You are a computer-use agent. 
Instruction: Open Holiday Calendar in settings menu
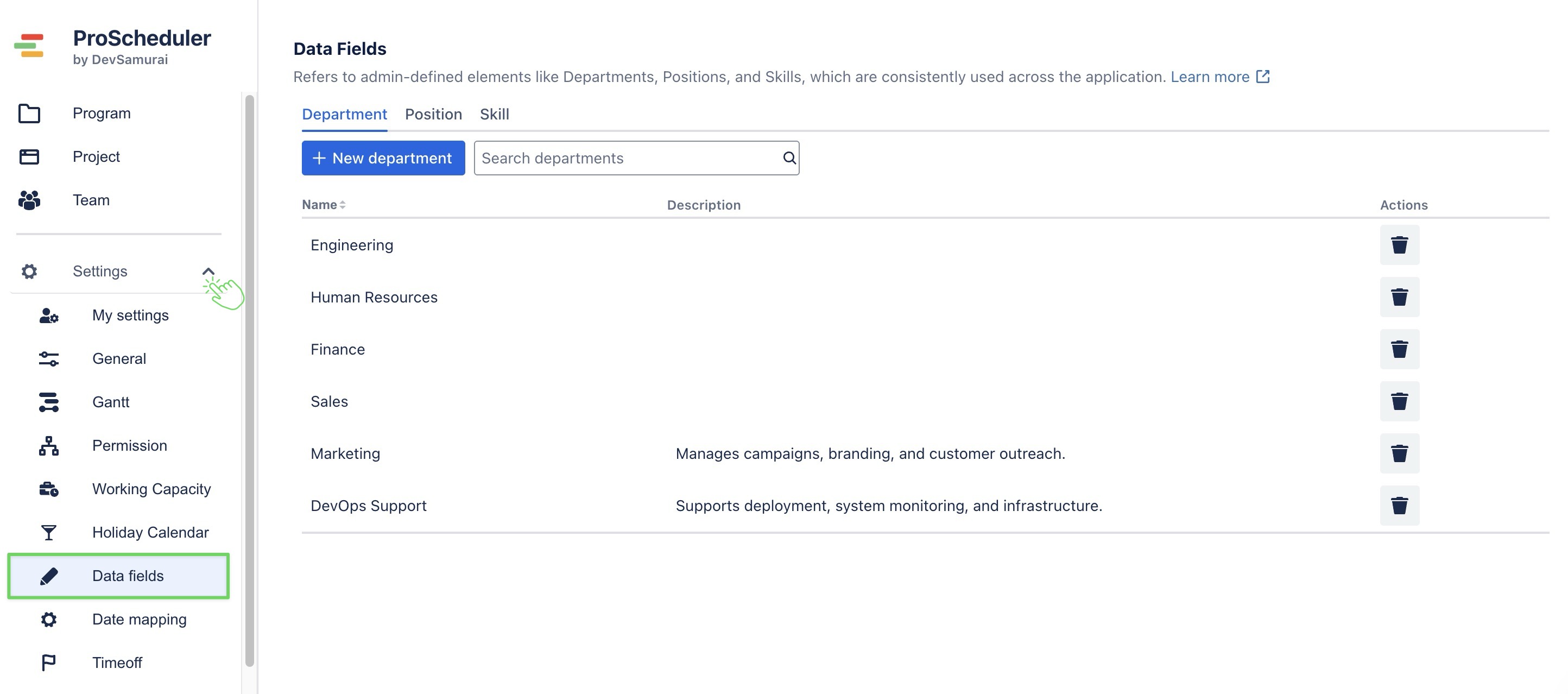point(150,532)
